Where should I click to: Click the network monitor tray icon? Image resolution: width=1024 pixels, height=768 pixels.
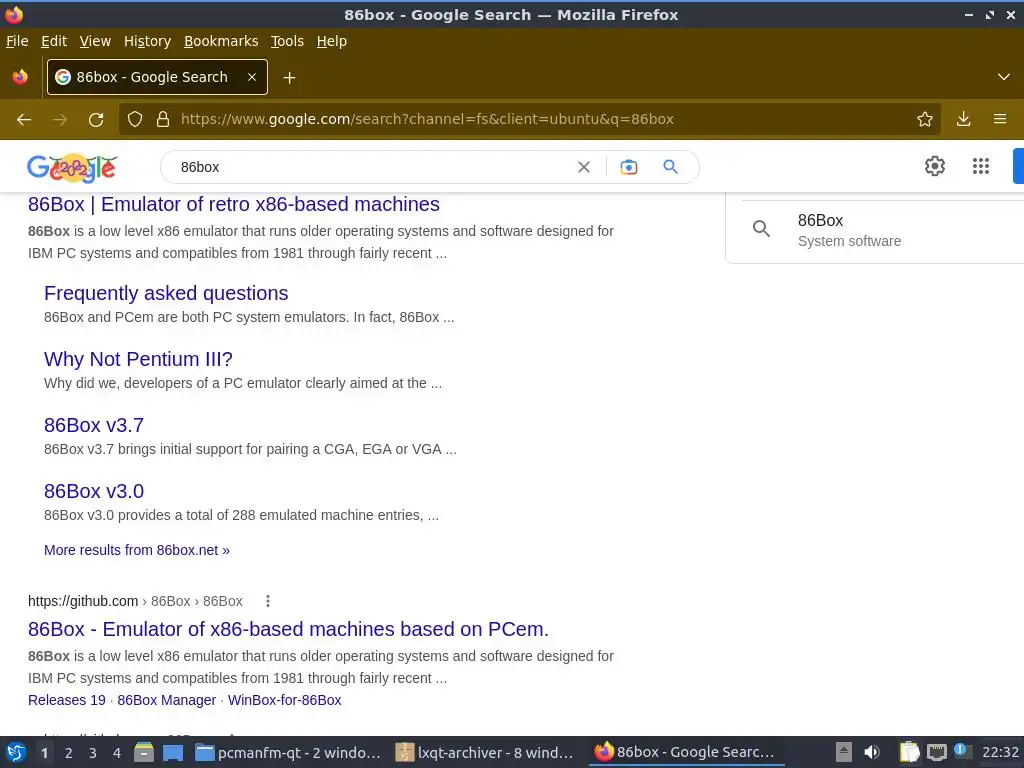[936, 752]
